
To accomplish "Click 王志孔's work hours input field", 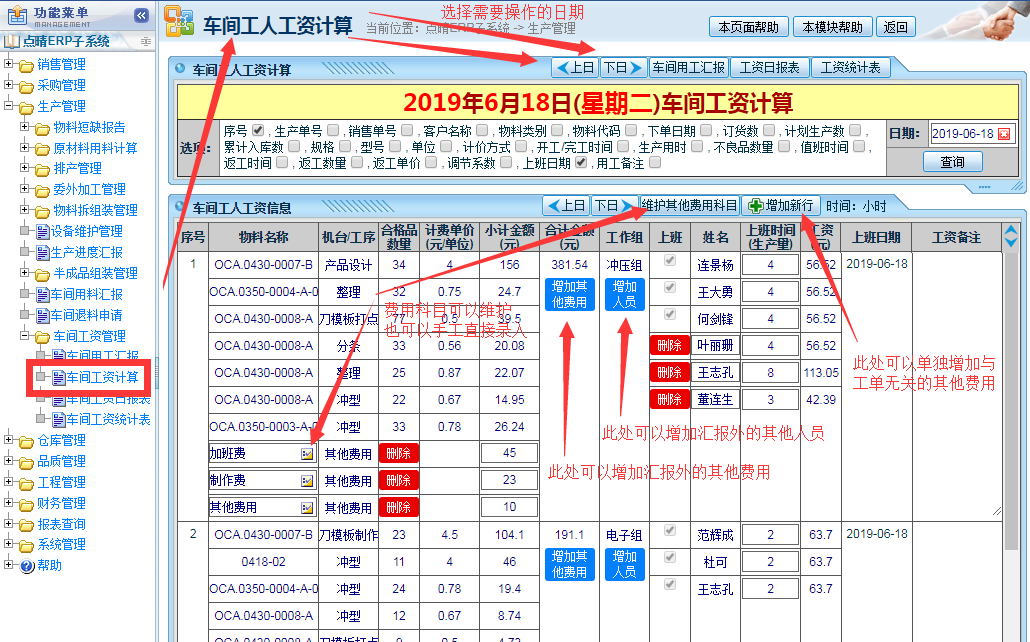I will pyautogui.click(x=770, y=372).
